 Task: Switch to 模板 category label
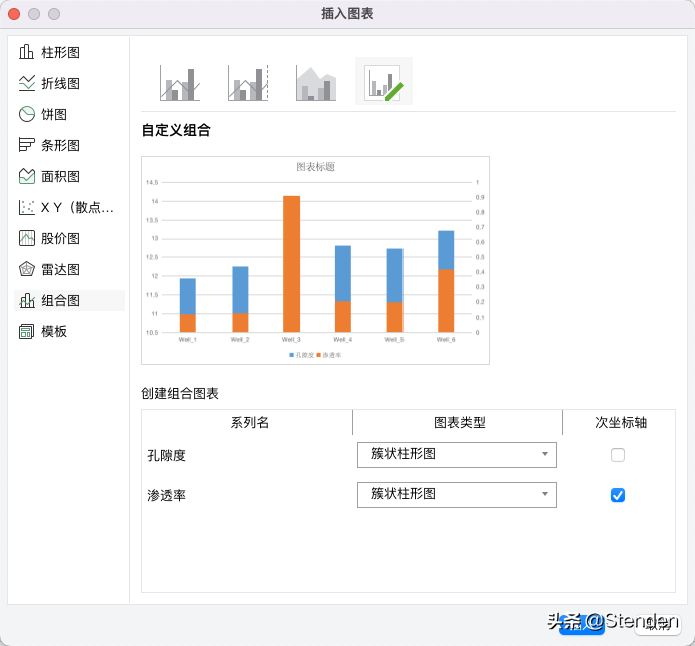click(54, 332)
